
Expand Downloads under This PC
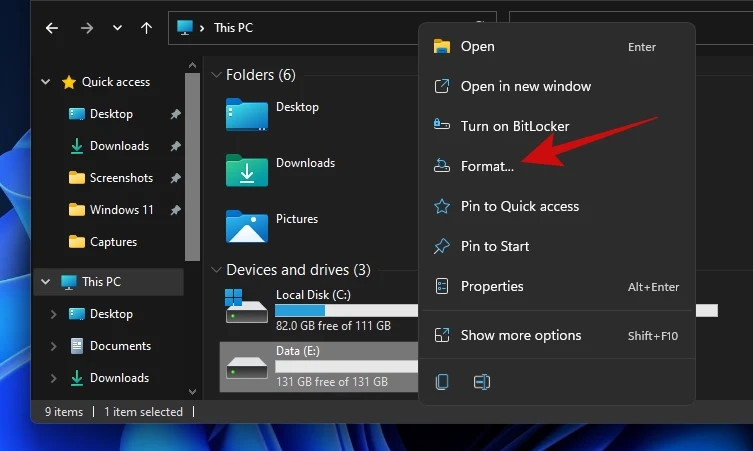coord(53,378)
